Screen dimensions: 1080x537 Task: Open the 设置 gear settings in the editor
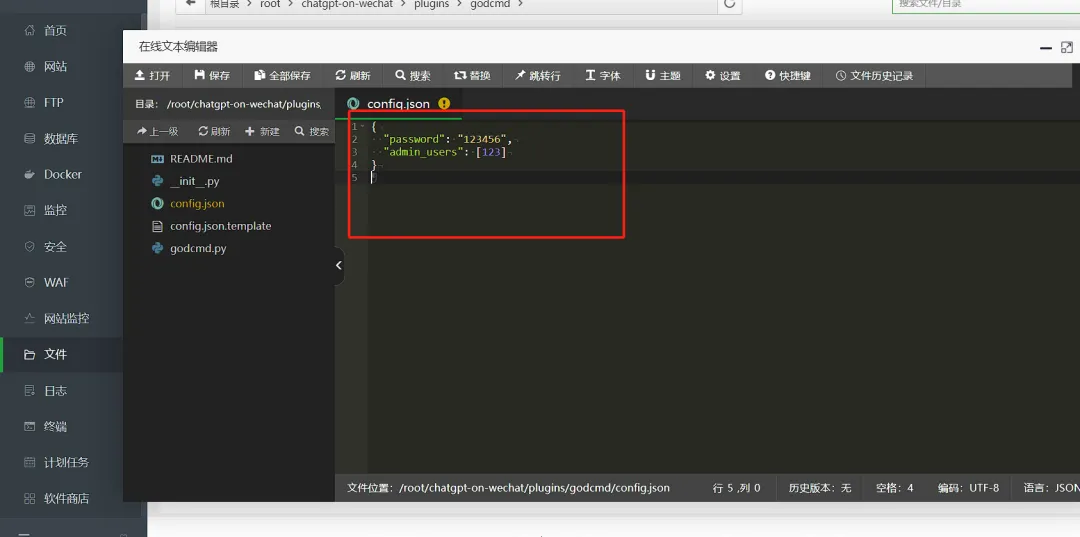coord(723,75)
